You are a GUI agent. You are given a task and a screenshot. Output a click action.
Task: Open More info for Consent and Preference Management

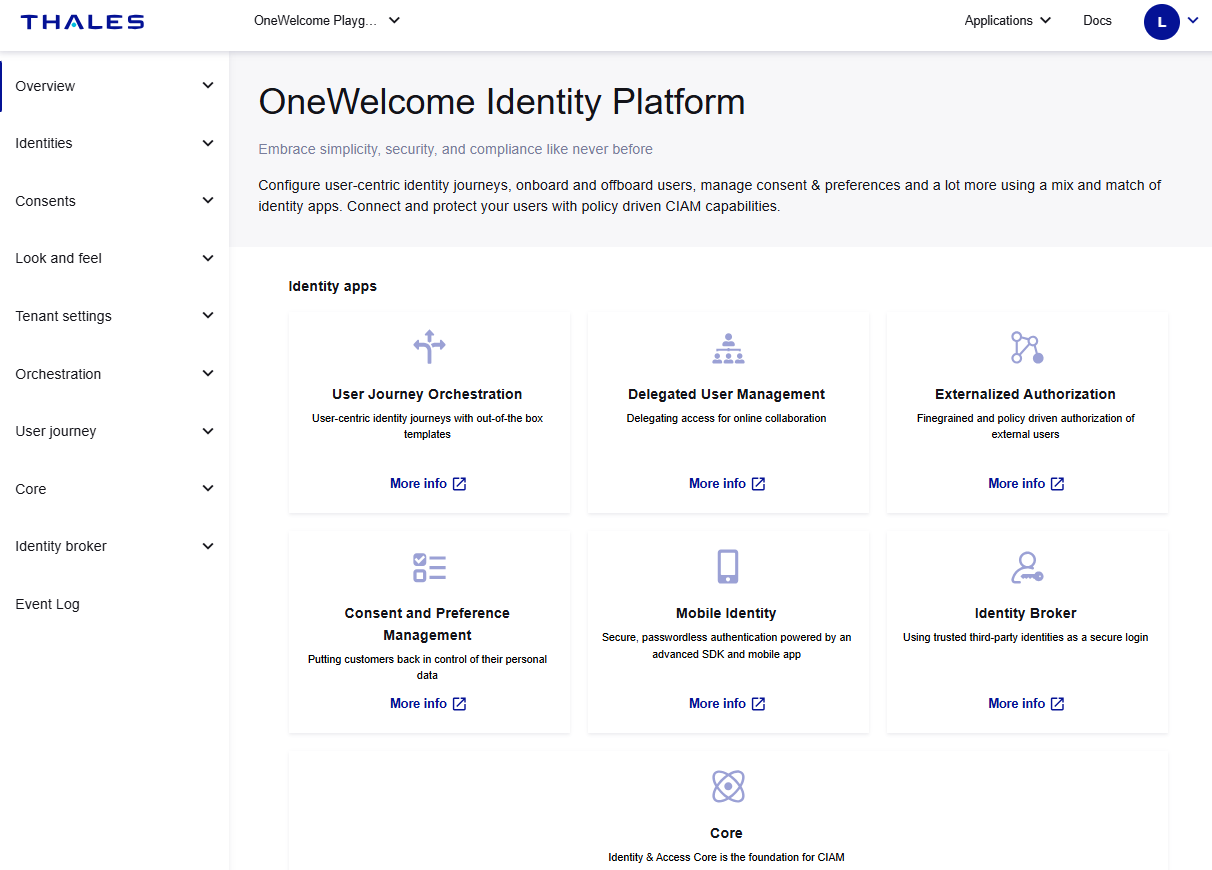coord(428,704)
